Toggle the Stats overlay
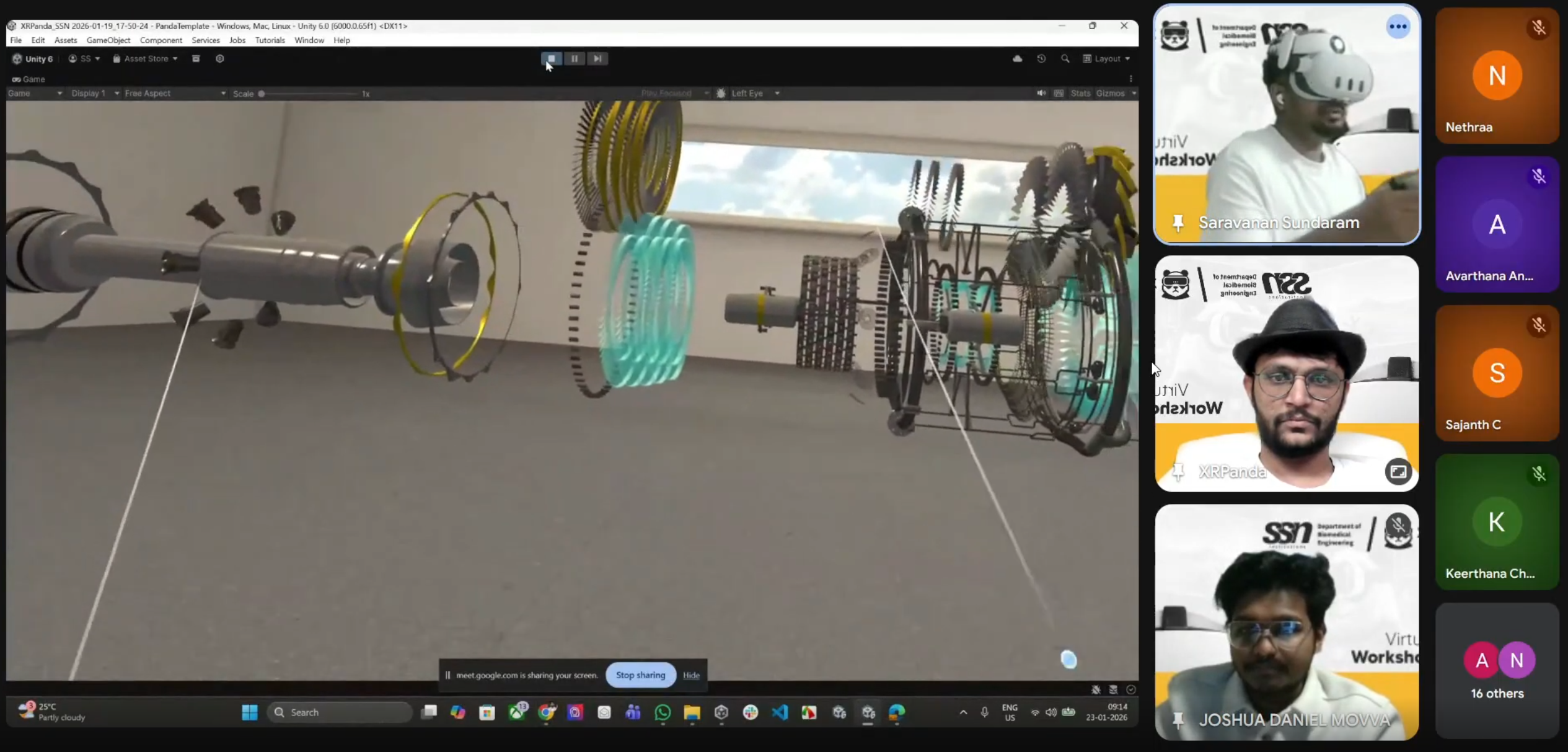The image size is (1568, 752). (1080, 93)
